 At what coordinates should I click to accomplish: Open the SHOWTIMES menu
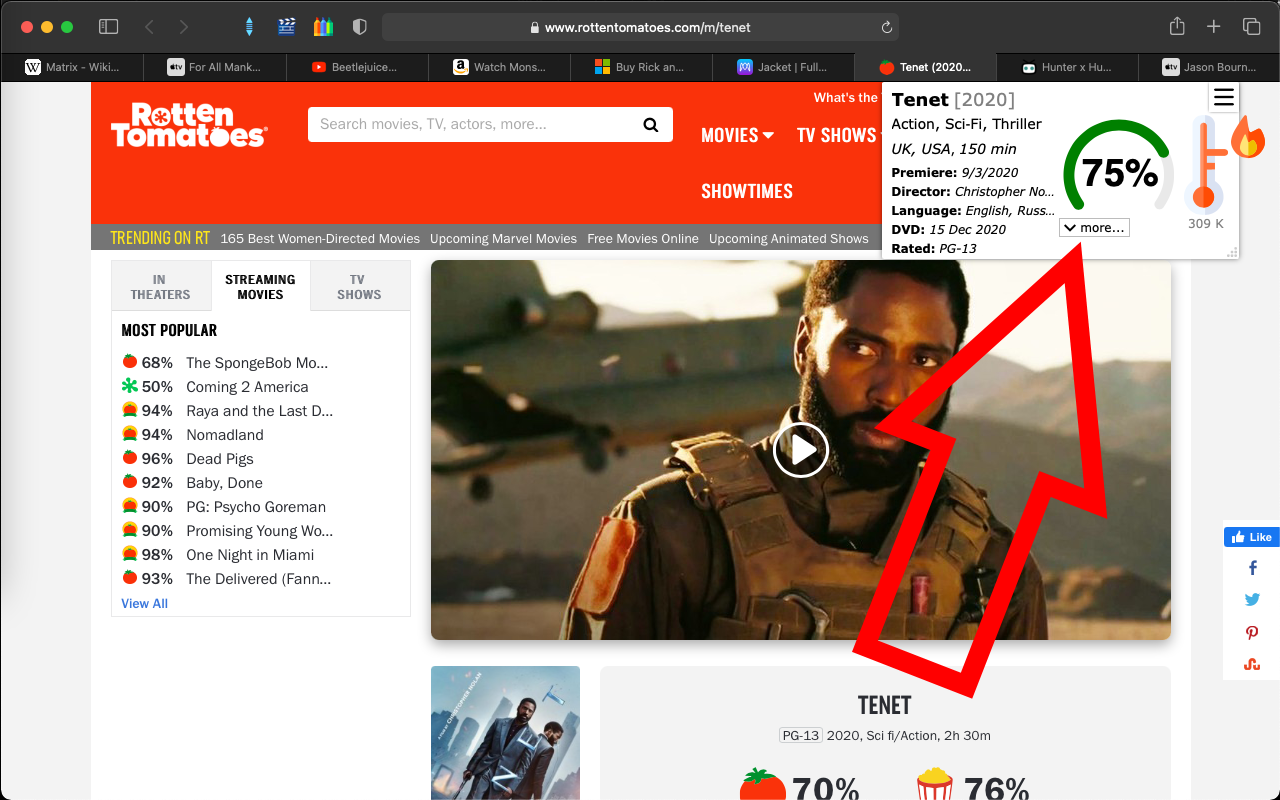(747, 191)
